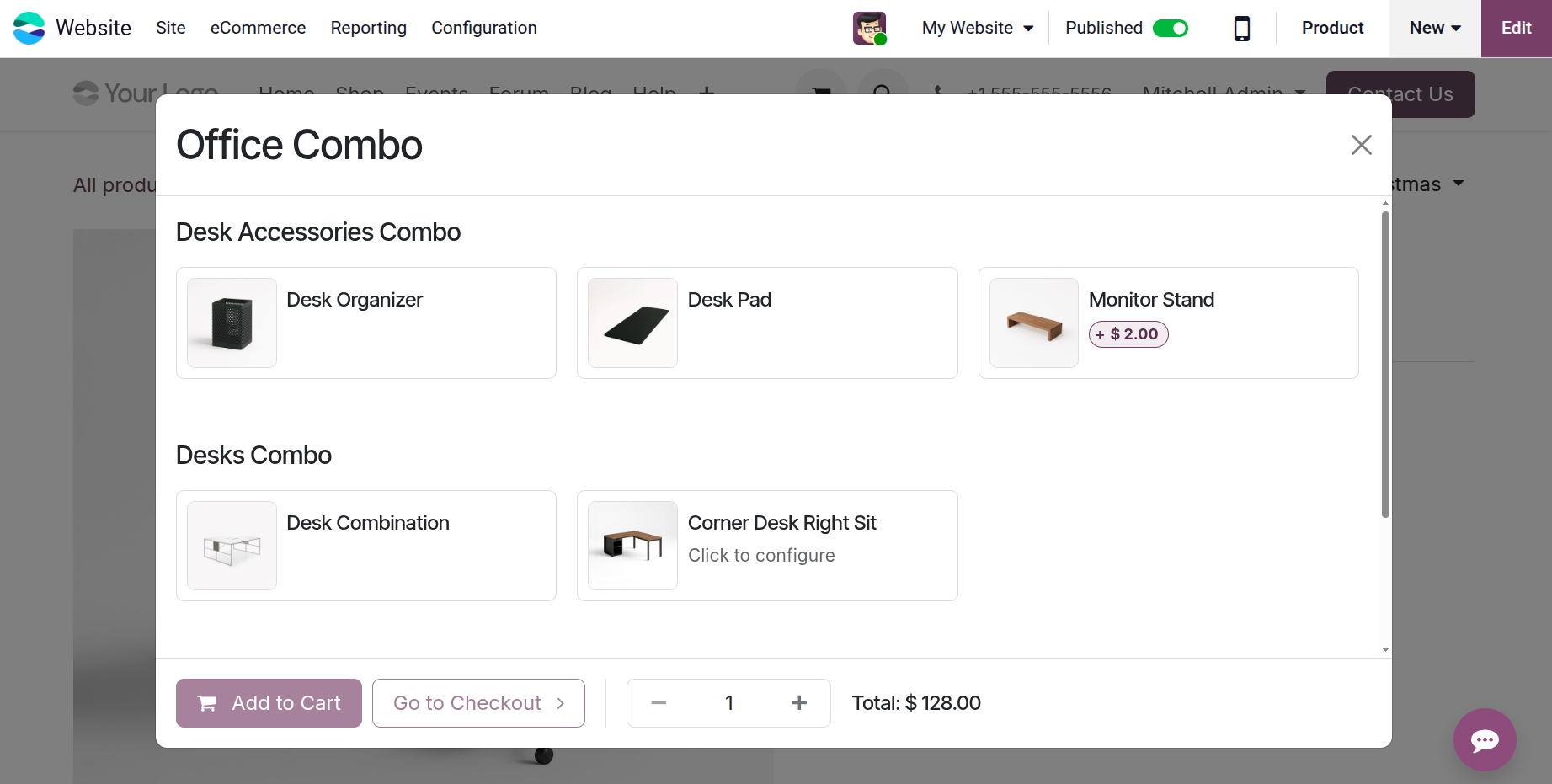Click the Add to Cart button
The height and width of the screenshot is (784, 1552).
269,703
